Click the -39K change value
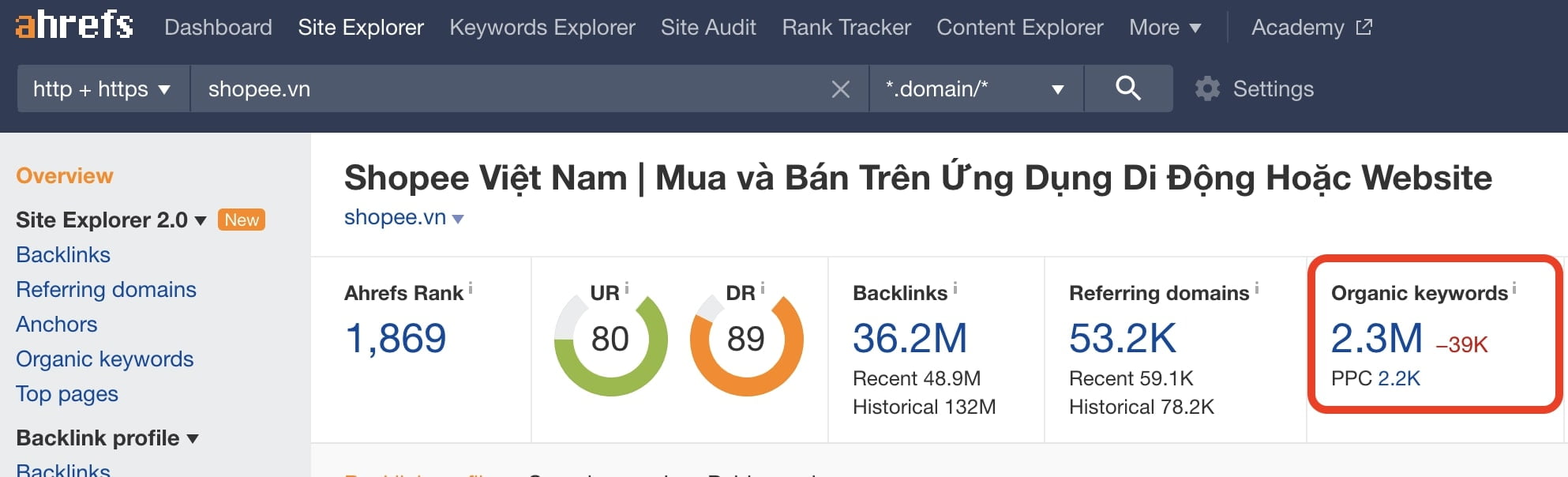Viewport: 1568px width, 477px height. (1461, 344)
